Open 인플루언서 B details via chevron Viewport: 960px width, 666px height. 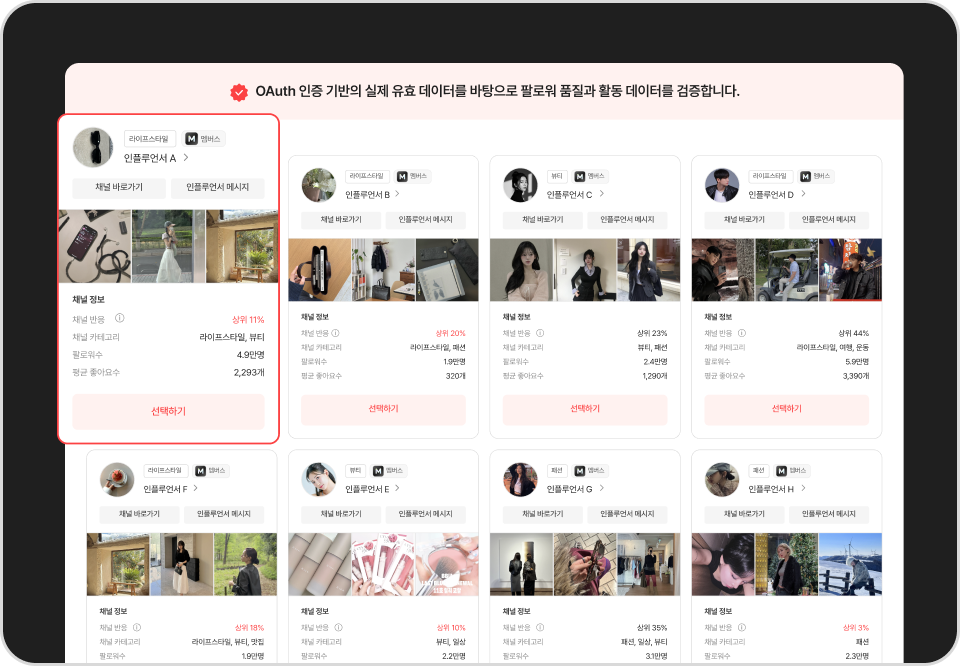pyautogui.click(x=397, y=194)
